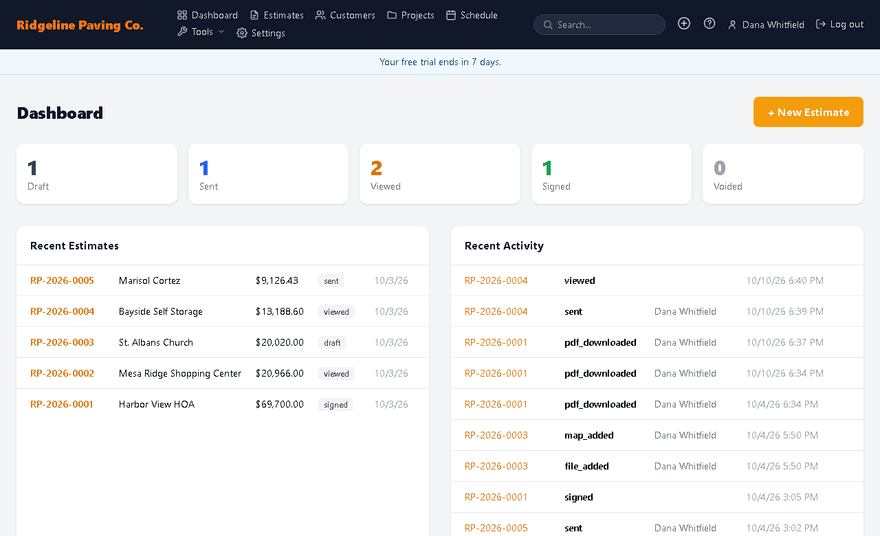Click the $20,966.00 amount
This screenshot has width=880, height=536.
pos(279,373)
